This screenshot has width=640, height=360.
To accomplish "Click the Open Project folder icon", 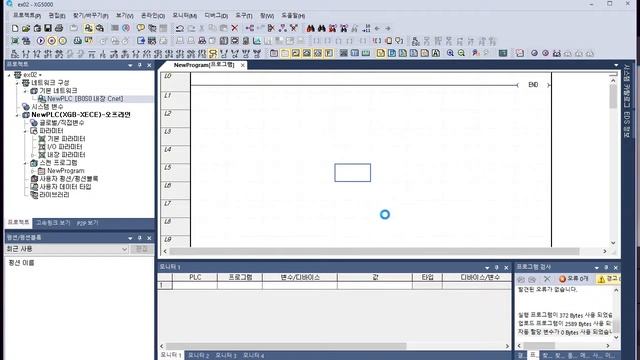I will [x=26, y=28].
